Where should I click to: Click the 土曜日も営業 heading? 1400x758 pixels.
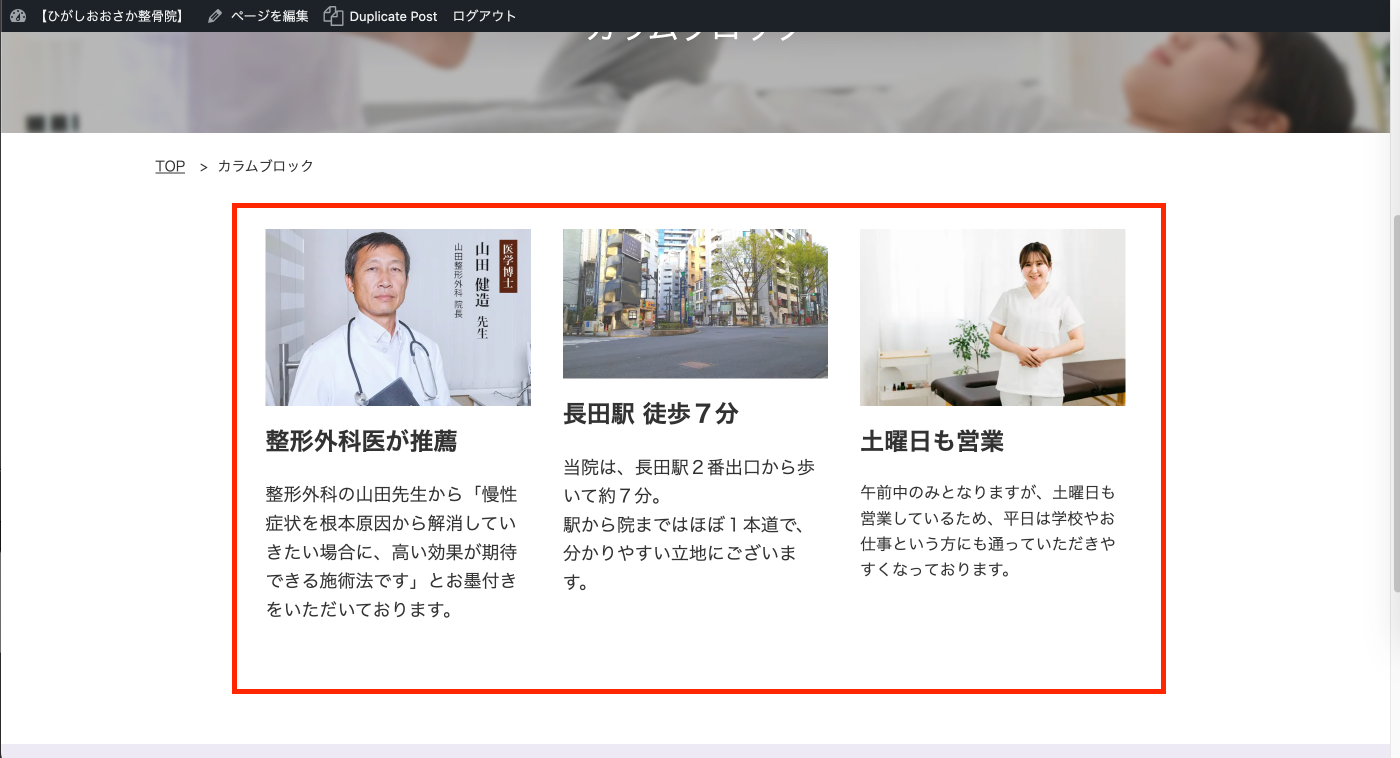[931, 441]
